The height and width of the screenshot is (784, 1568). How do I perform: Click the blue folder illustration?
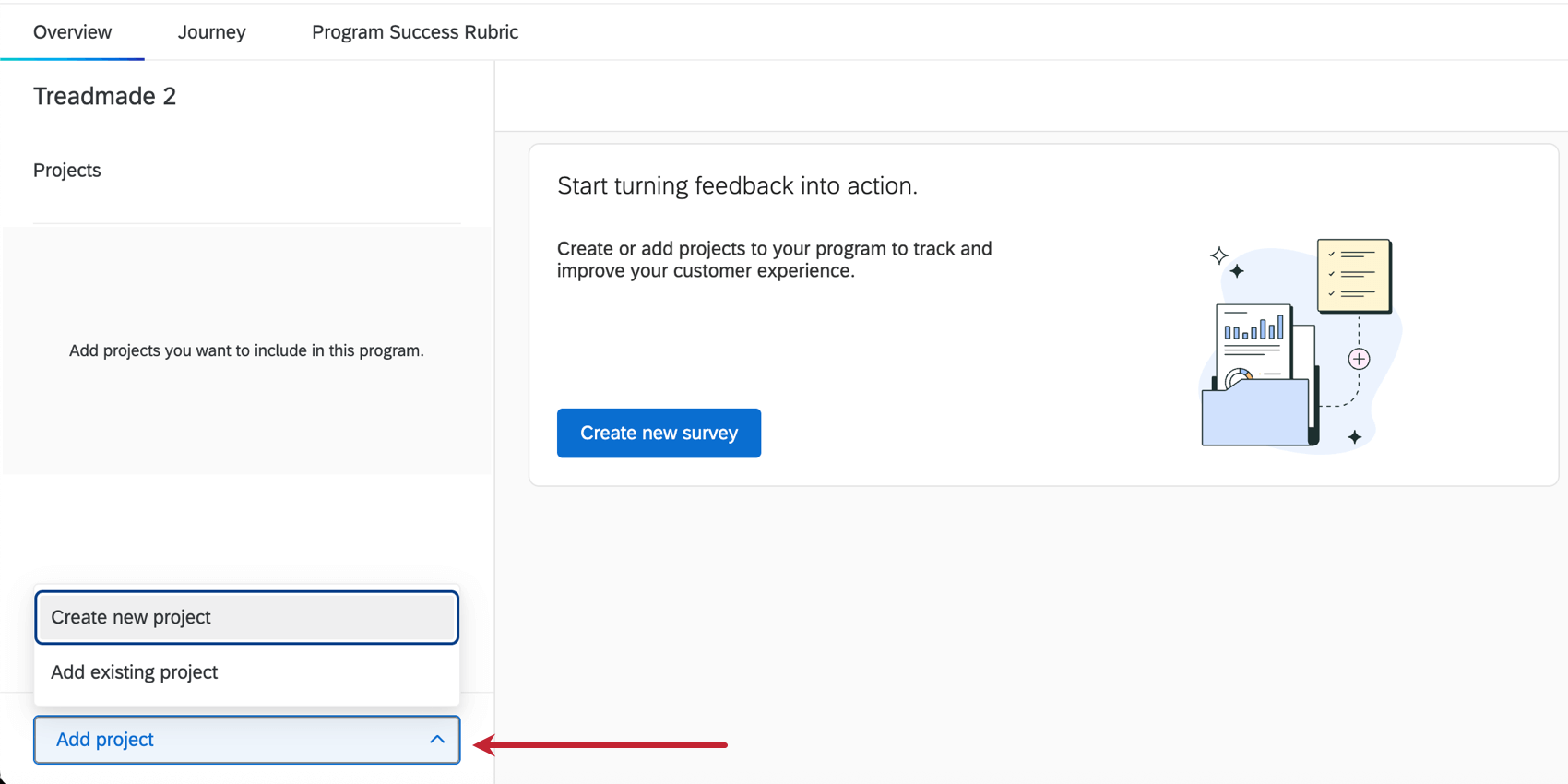1254,413
